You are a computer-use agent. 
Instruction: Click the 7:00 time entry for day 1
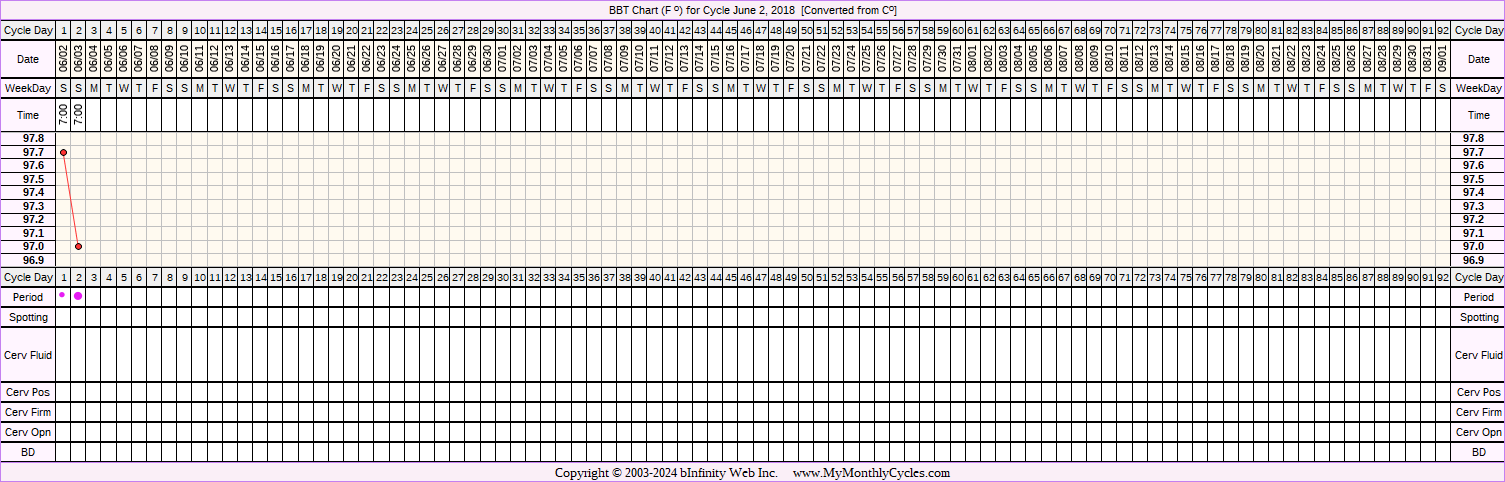[63, 115]
